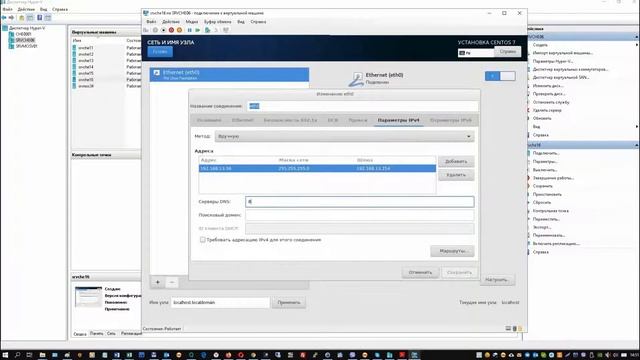Click the Применить host name button
The width and height of the screenshot is (640, 360).
[x=289, y=303]
